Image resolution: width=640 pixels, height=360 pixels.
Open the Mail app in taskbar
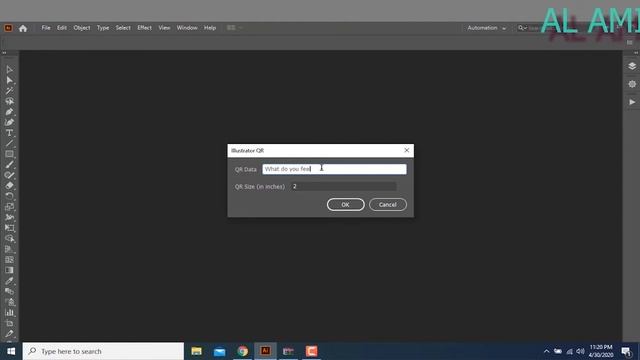coord(220,351)
